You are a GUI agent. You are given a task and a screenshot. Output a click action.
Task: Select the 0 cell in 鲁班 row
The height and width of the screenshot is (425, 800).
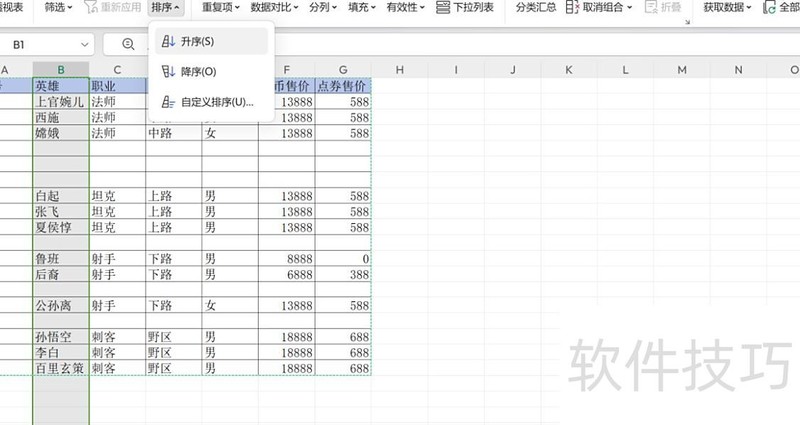(343, 259)
